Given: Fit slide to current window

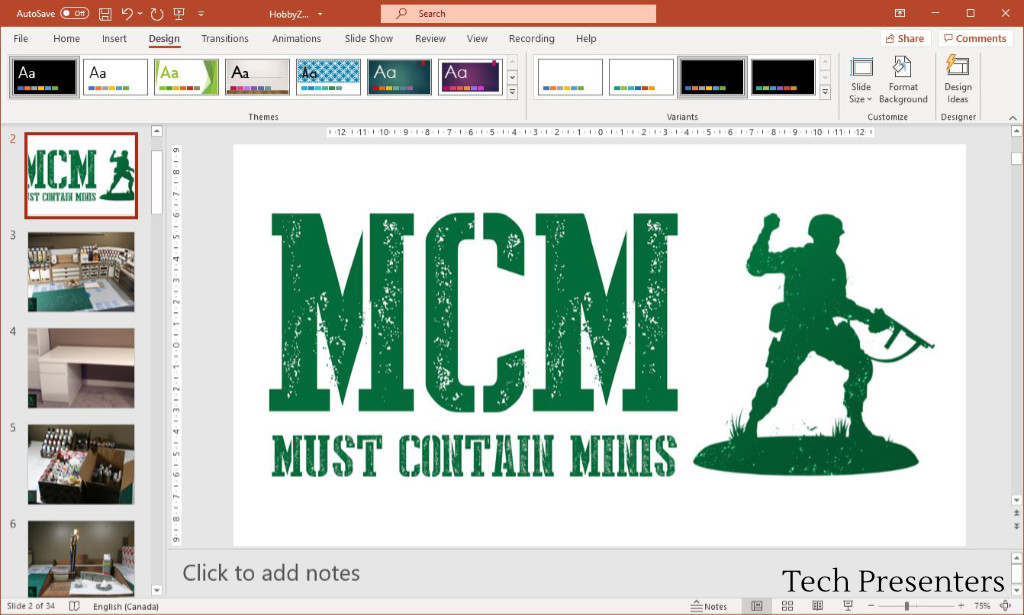Looking at the screenshot, I should [x=1006, y=607].
